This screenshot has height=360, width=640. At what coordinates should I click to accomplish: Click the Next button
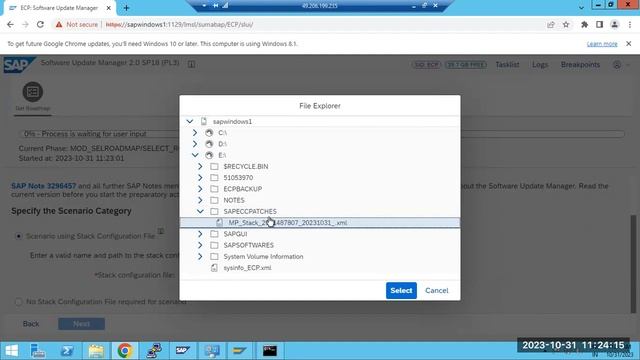(81, 324)
